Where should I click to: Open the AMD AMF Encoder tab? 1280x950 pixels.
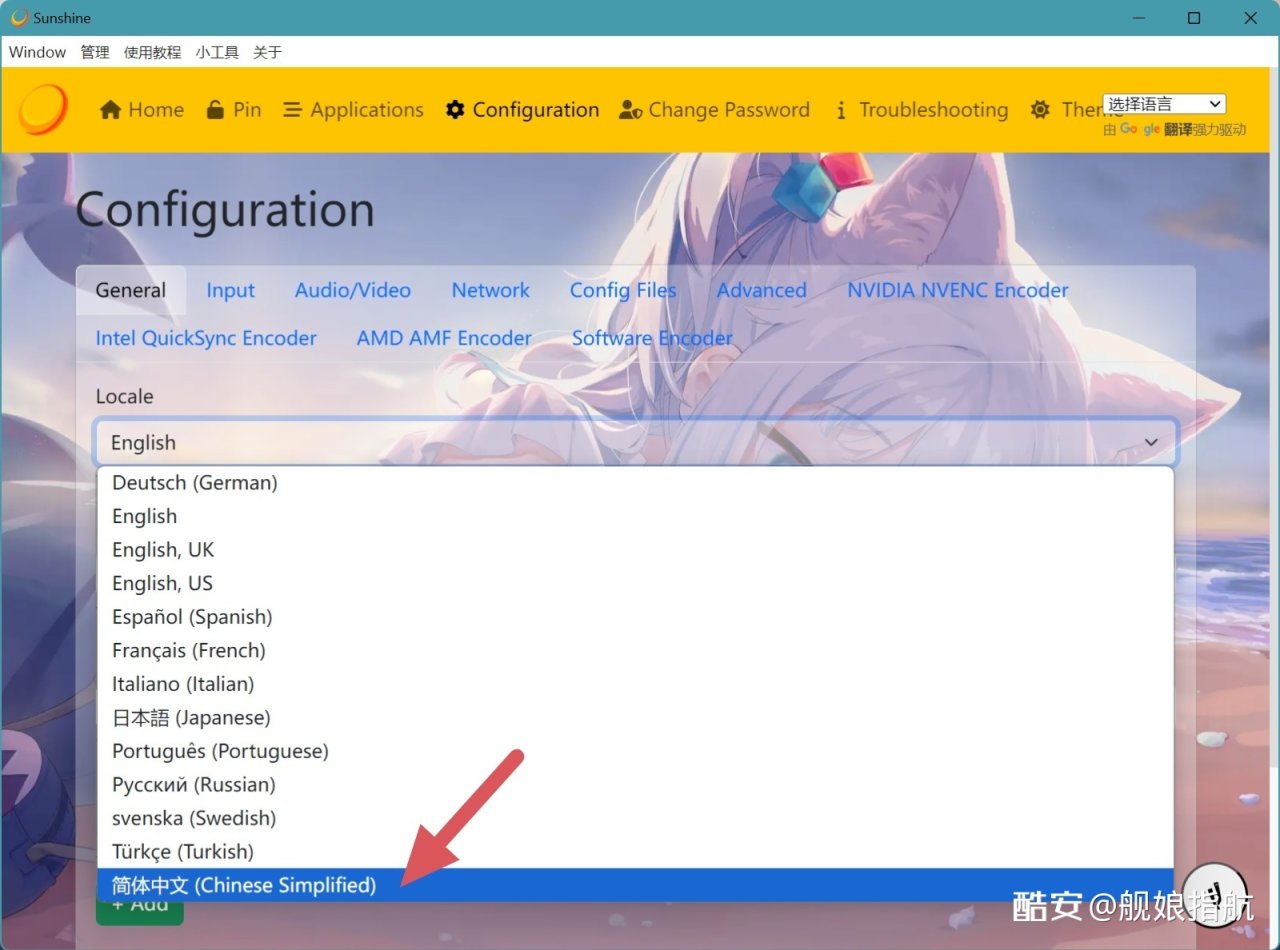coord(444,338)
